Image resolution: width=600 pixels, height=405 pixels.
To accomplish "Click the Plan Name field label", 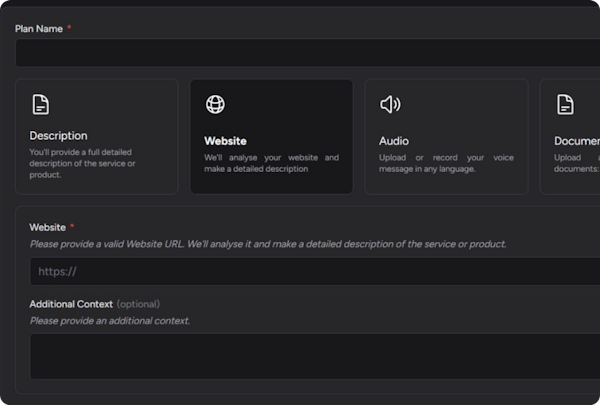I will tap(39, 29).
